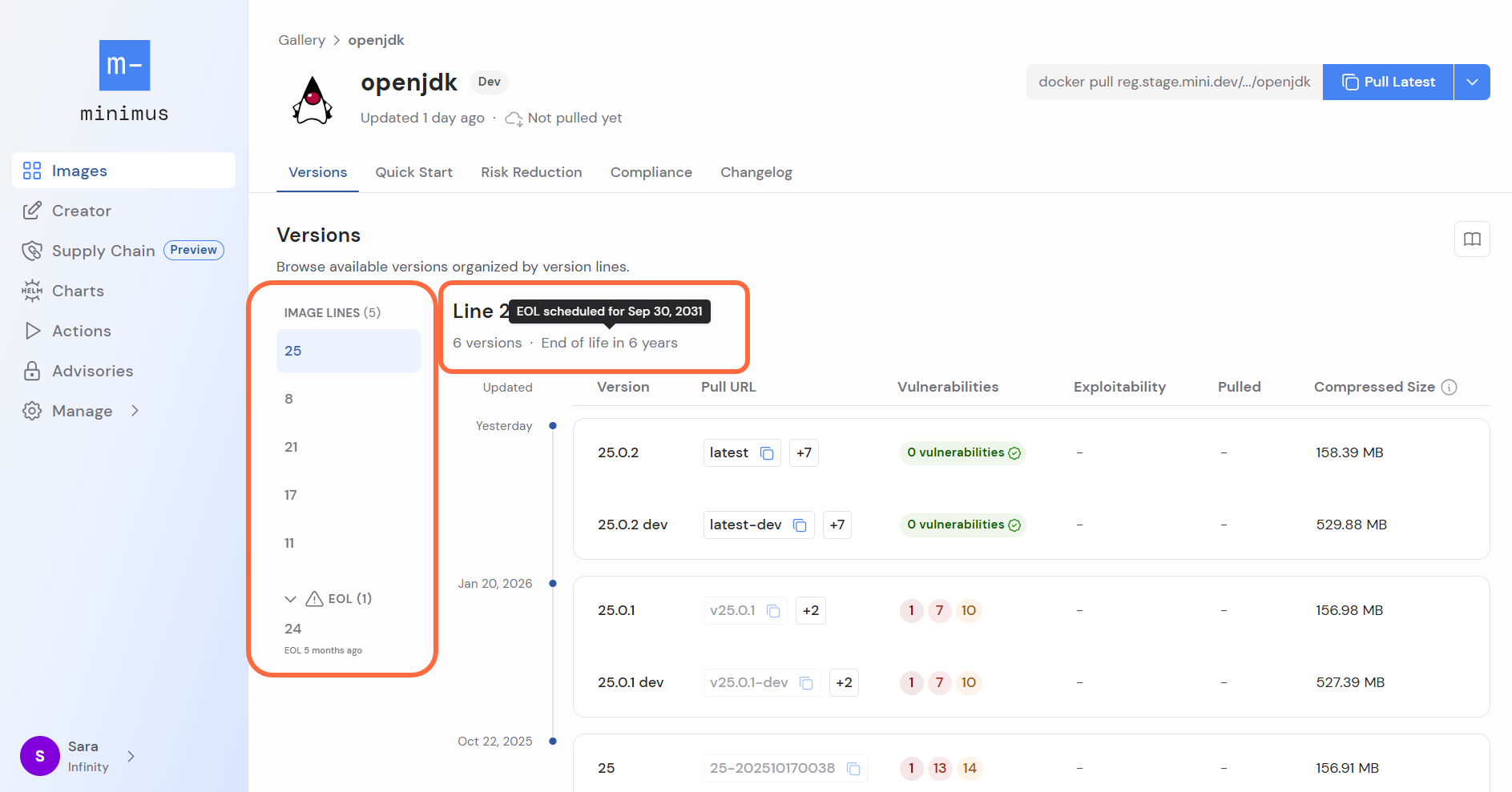Image resolution: width=1512 pixels, height=792 pixels.
Task: Expand +2 tags for 25.0.1
Action: (811, 611)
